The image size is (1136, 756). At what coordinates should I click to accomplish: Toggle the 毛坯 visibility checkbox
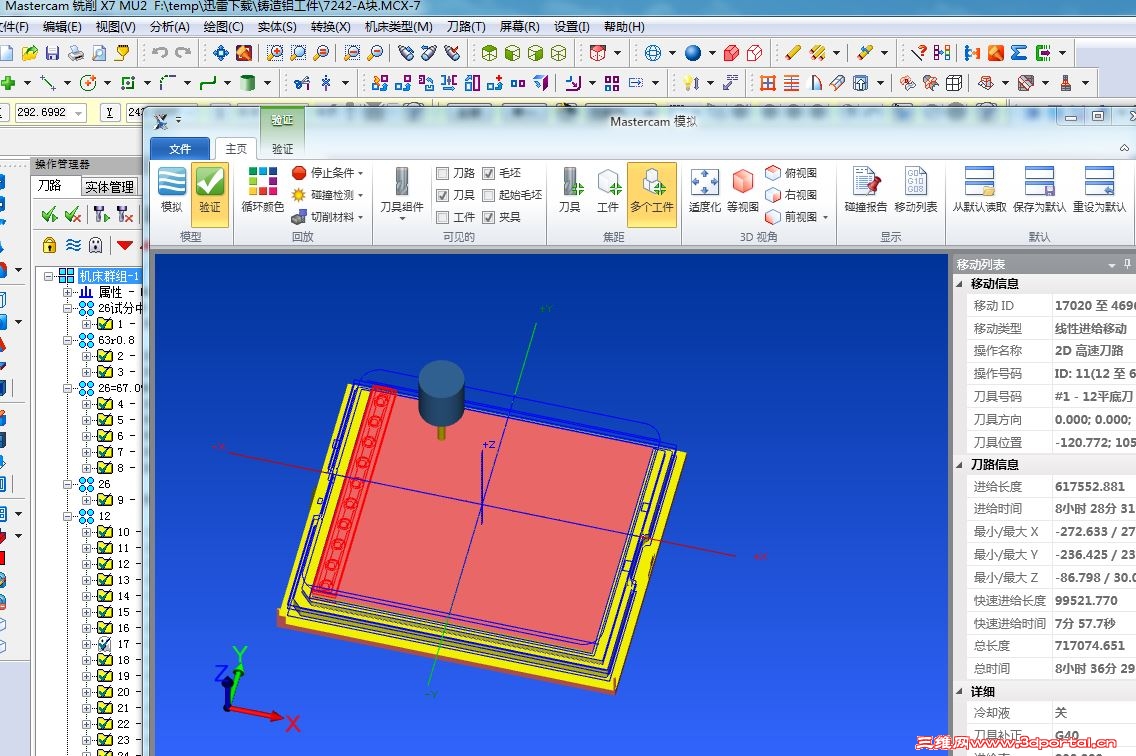coord(488,173)
